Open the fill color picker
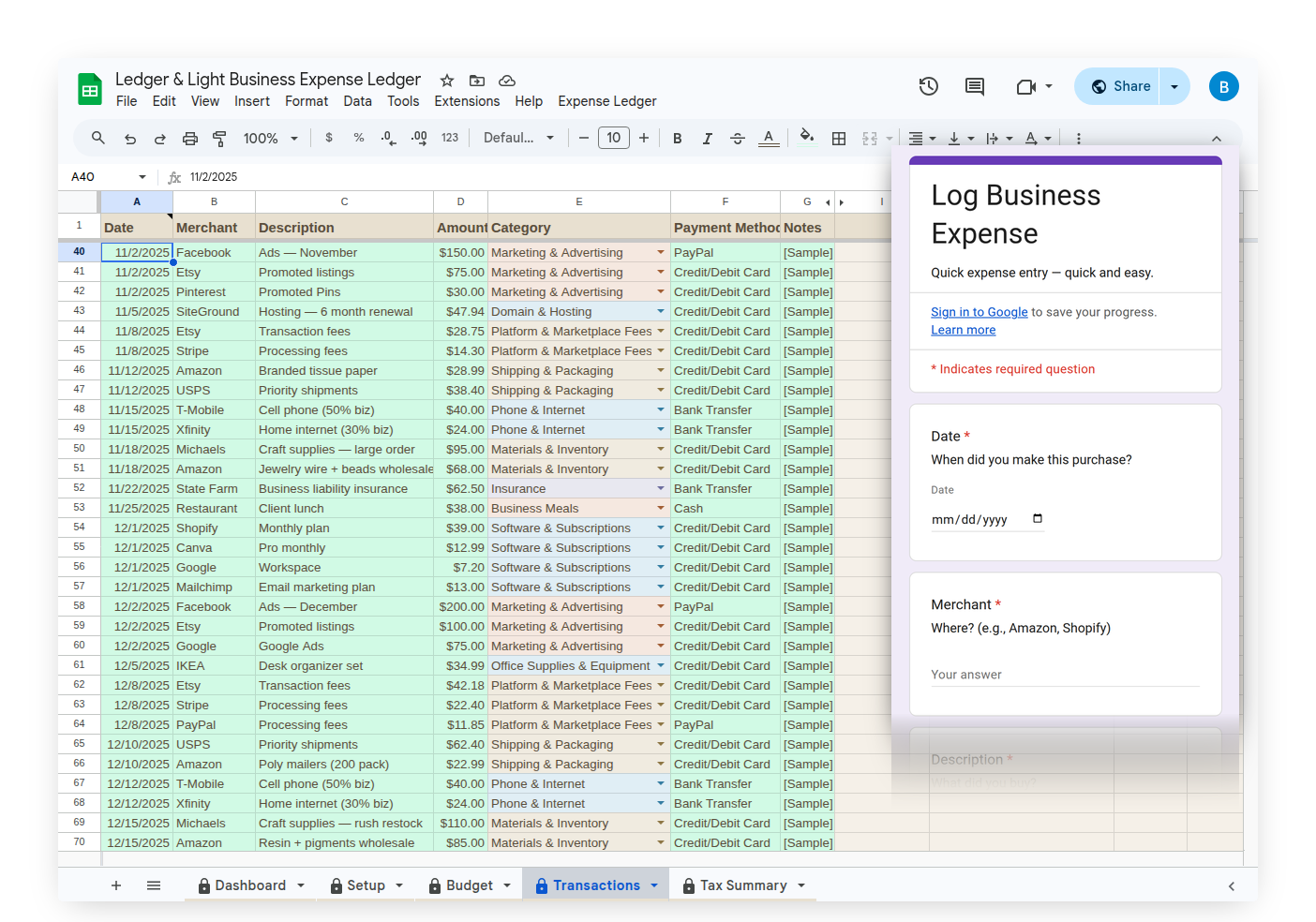 (807, 137)
